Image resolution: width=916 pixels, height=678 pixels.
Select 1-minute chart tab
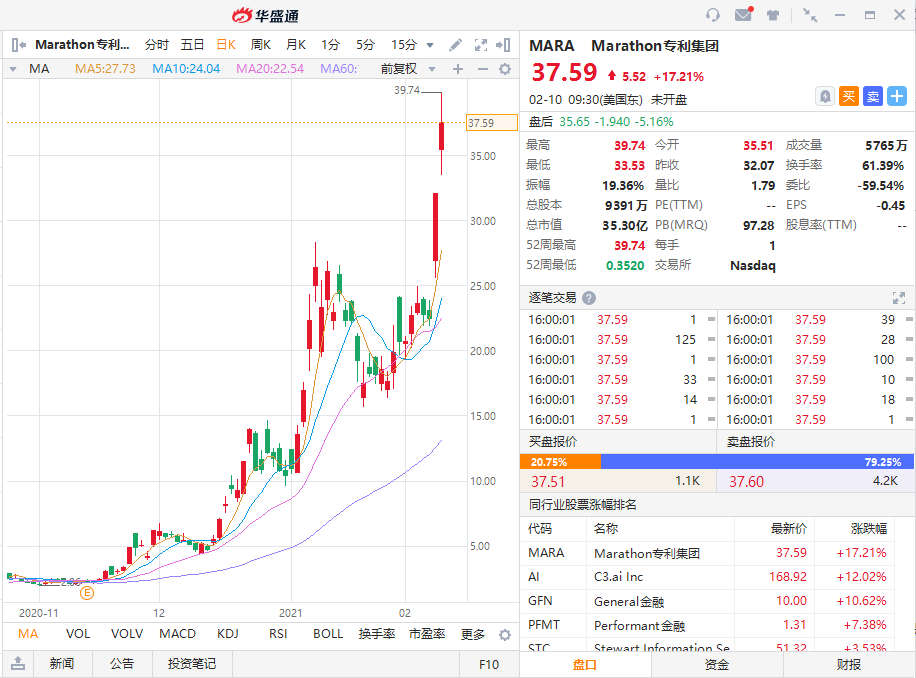pyautogui.click(x=331, y=44)
